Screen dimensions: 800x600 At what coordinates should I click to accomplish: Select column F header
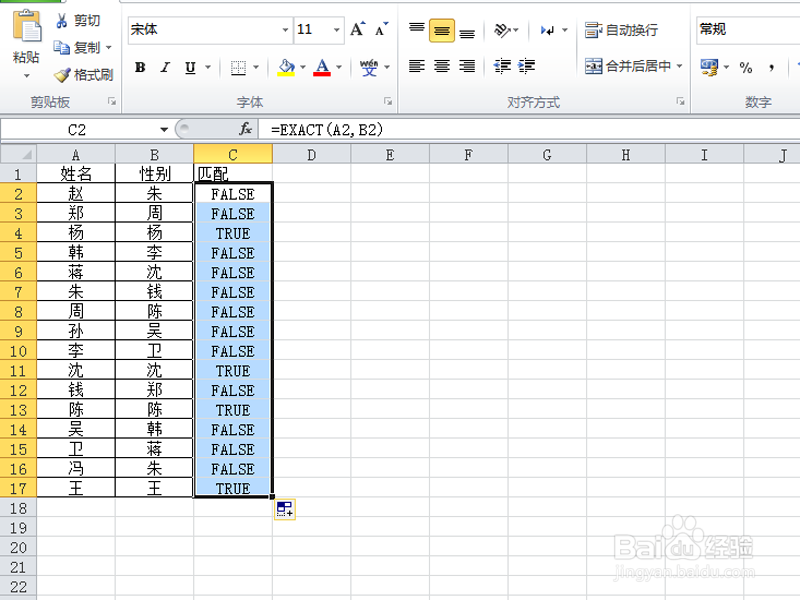[468, 155]
